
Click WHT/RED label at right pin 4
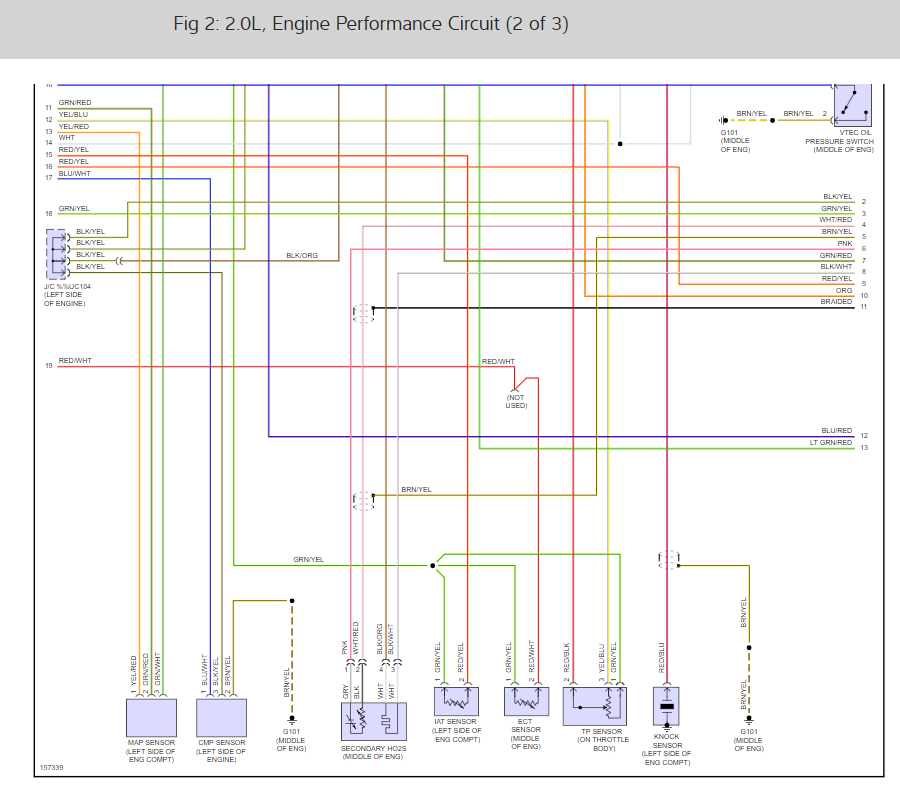pos(836,220)
